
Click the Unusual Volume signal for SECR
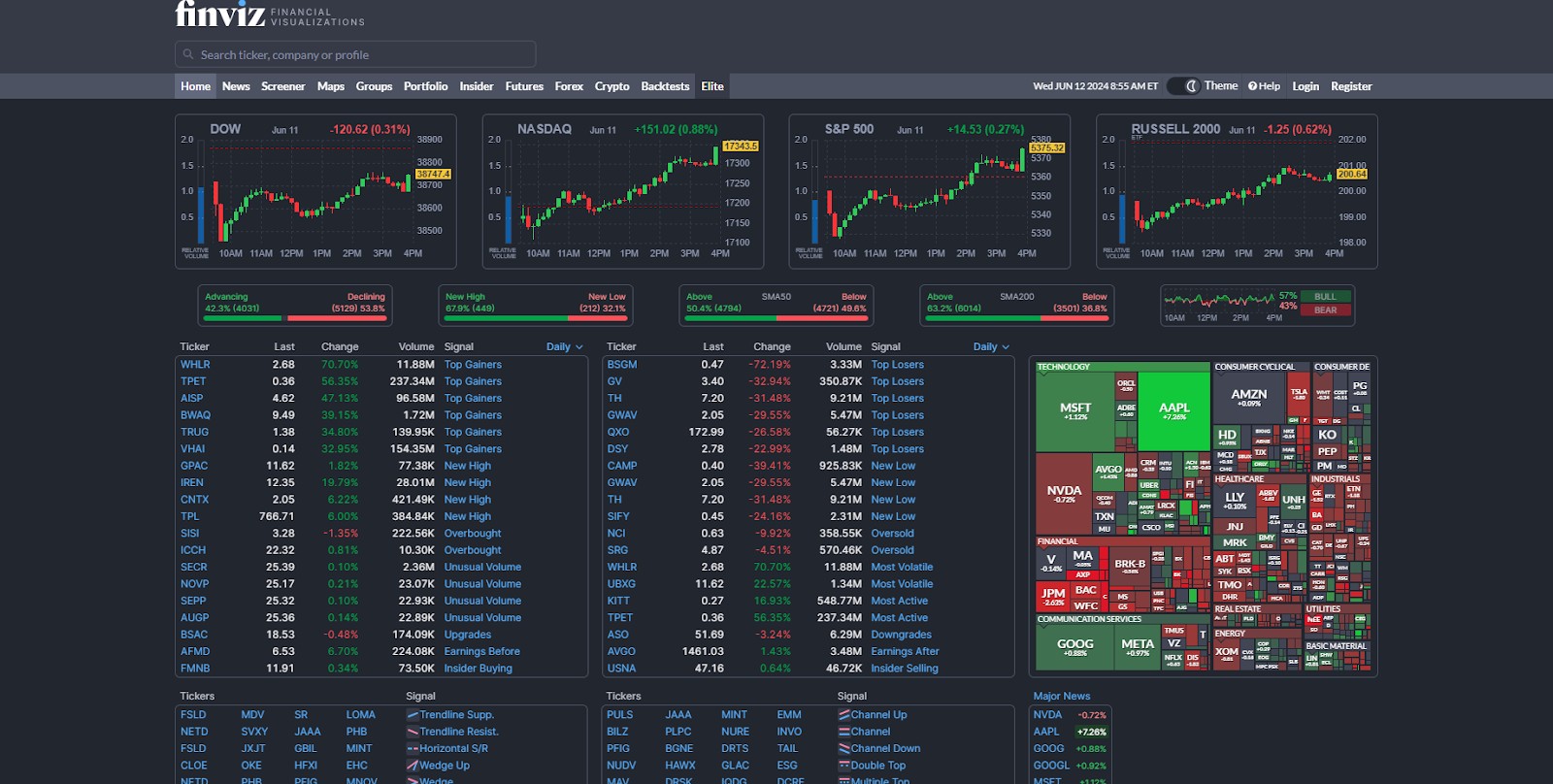(x=482, y=568)
